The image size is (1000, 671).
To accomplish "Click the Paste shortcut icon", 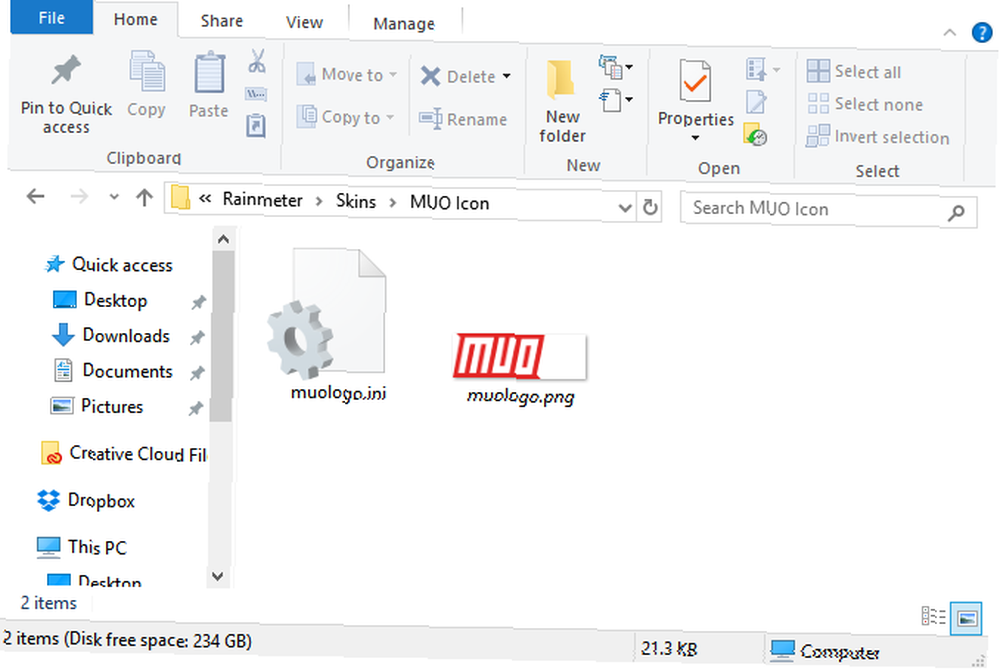I will coord(256,125).
